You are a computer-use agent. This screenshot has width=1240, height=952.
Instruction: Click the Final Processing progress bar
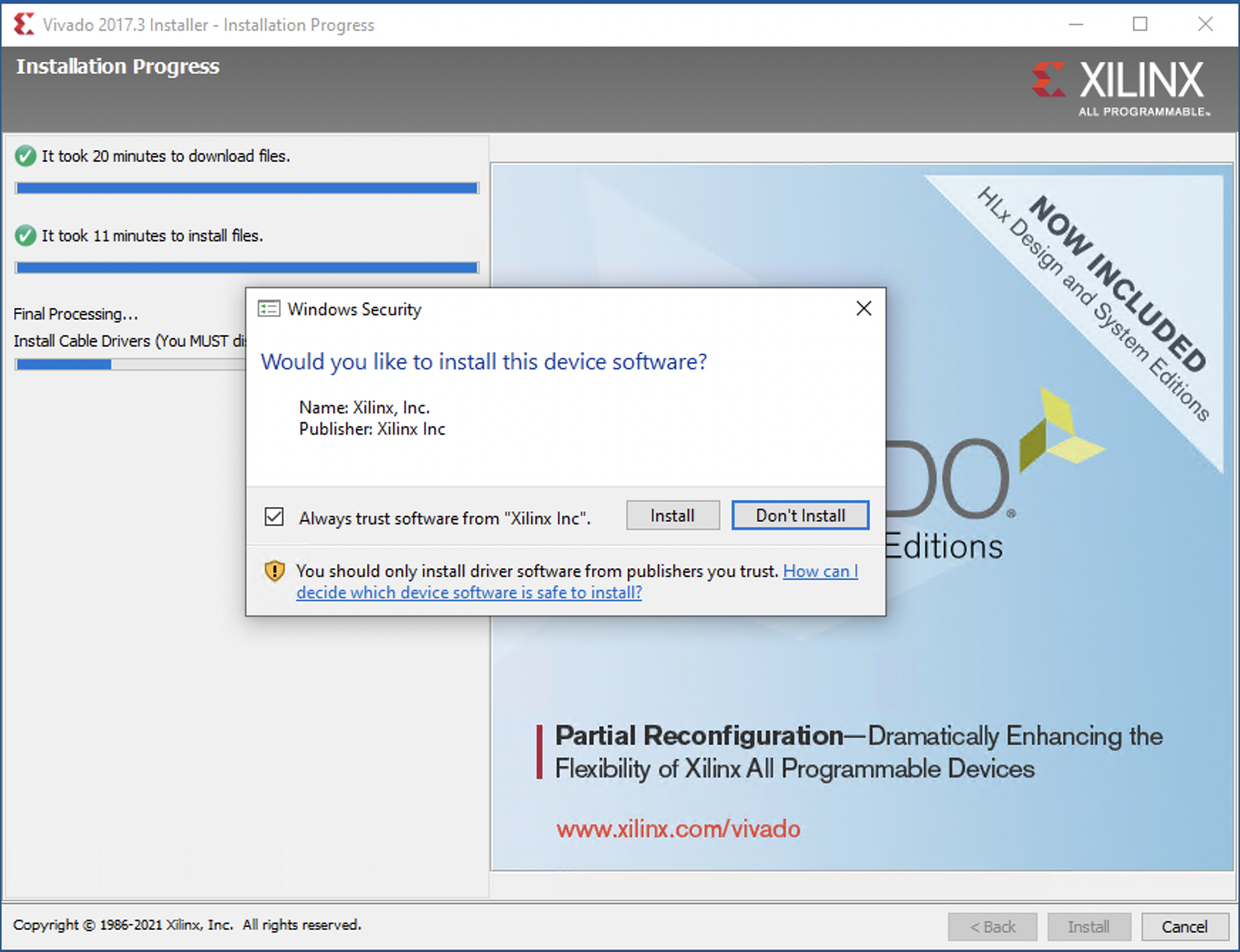[128, 364]
